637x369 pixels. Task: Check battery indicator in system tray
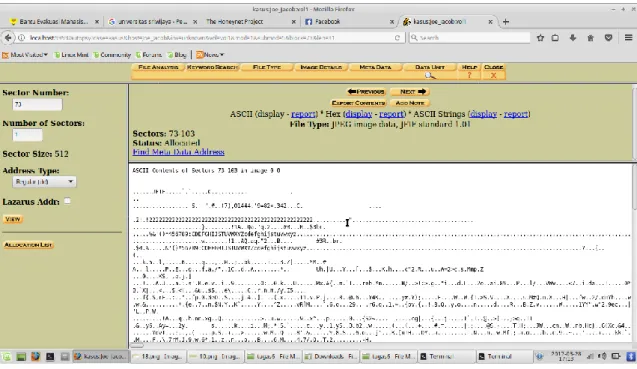coord(616,356)
